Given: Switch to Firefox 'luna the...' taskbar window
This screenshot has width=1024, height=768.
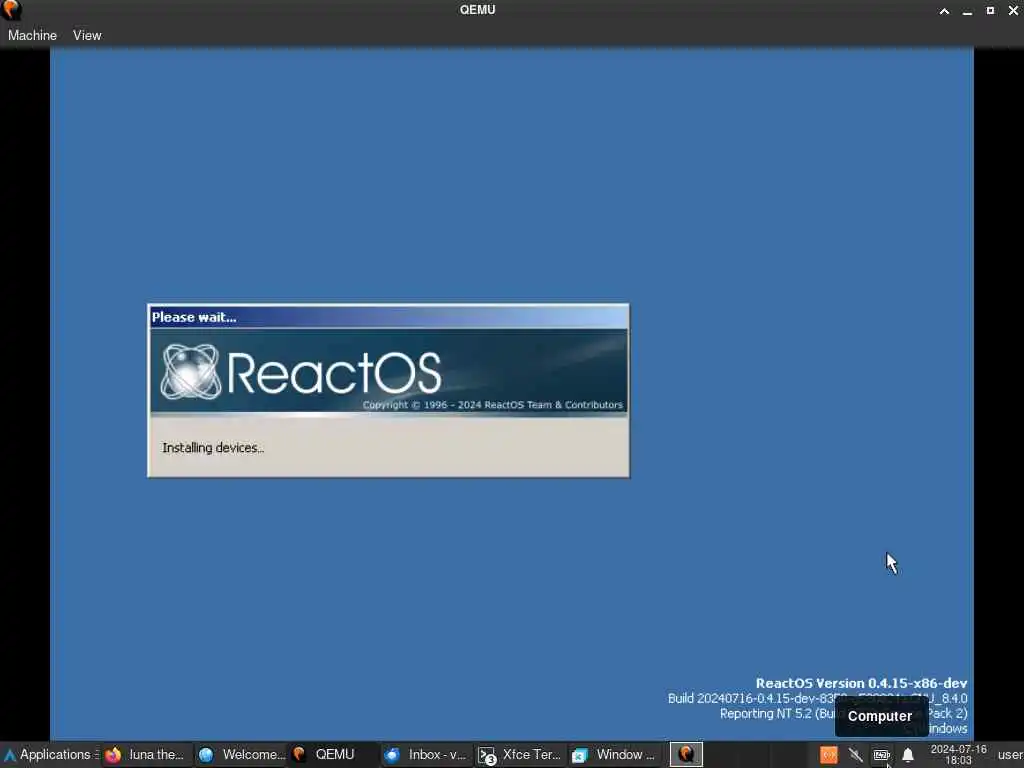Looking at the screenshot, I should pyautogui.click(x=148, y=755).
